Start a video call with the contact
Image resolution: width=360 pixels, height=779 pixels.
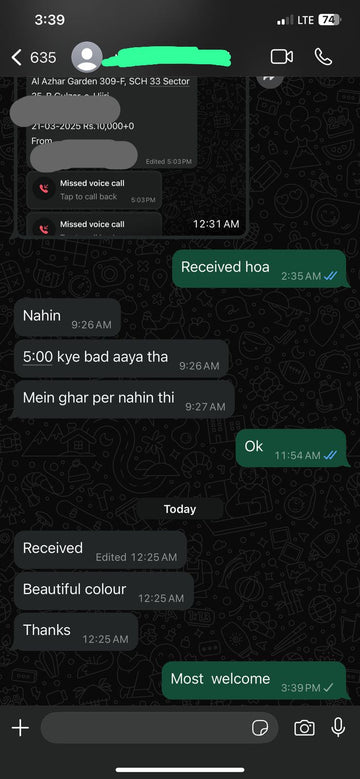(282, 57)
